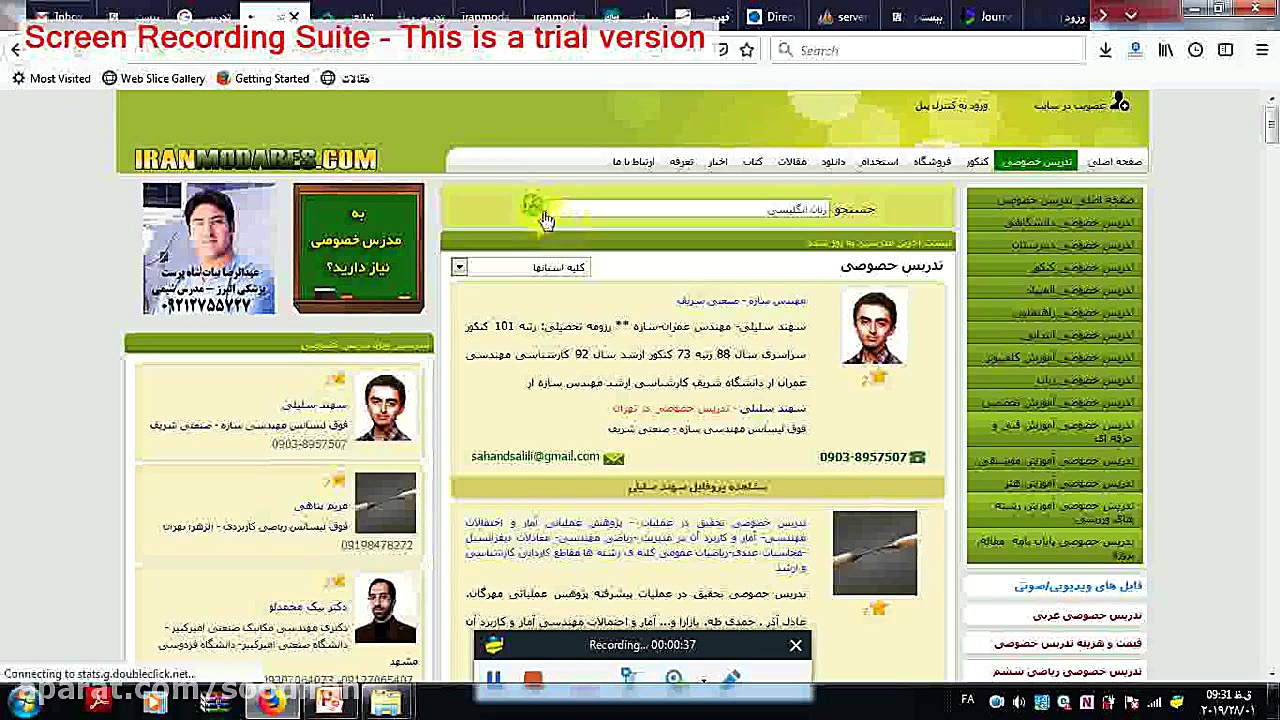Open the دانلود nav item
This screenshot has height=720, width=1280.
click(833, 161)
